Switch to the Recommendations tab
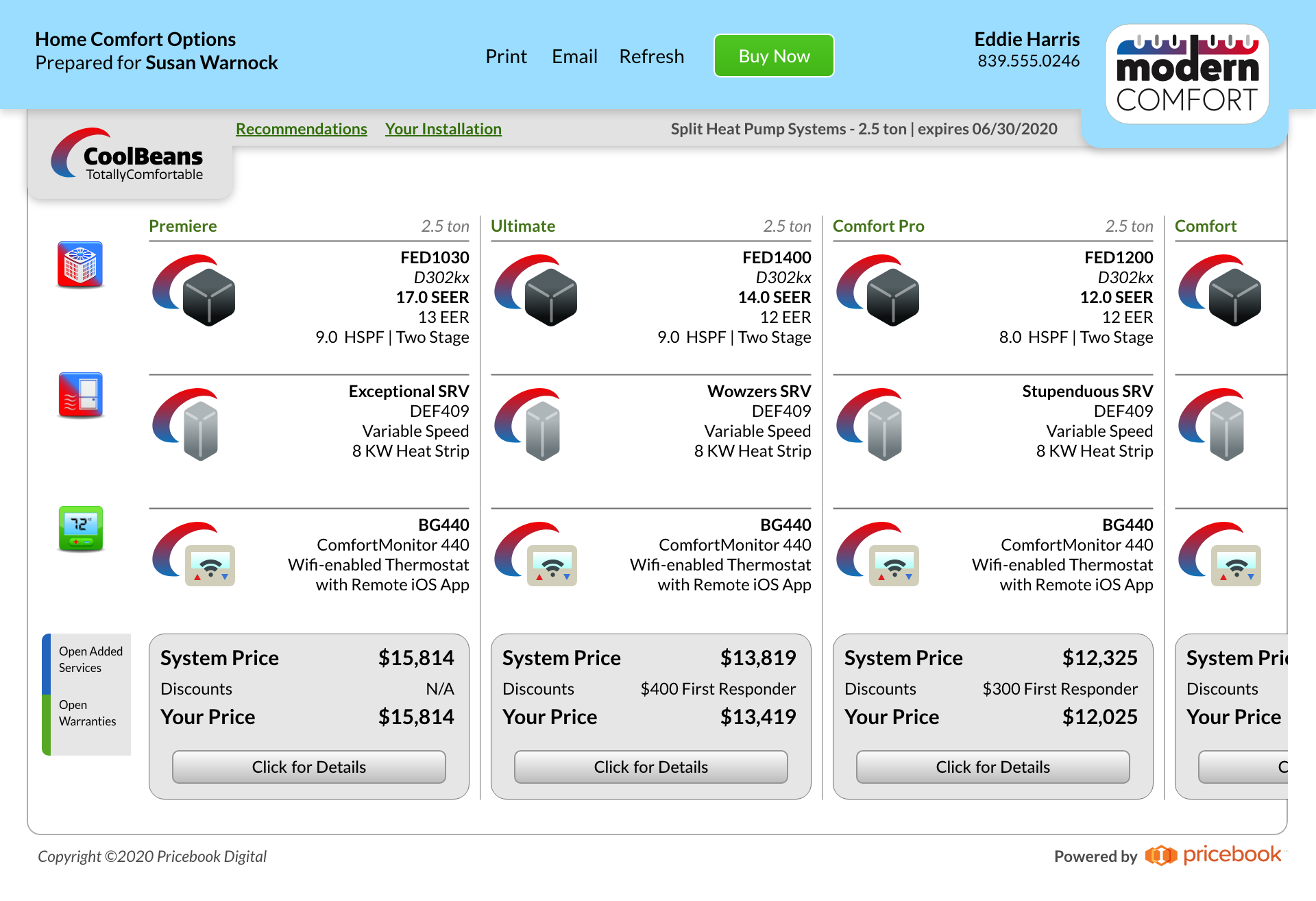This screenshot has height=901, width=1316. tap(301, 129)
